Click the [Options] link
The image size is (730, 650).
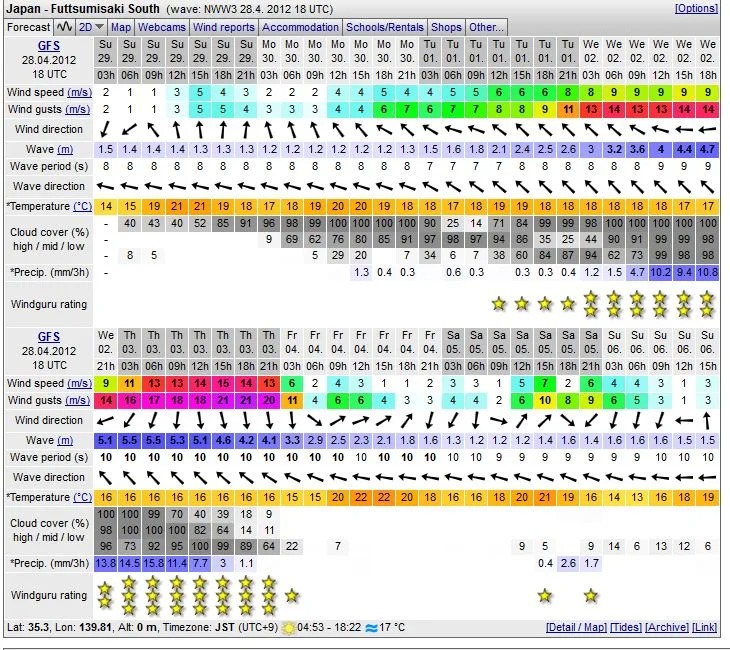[696, 8]
